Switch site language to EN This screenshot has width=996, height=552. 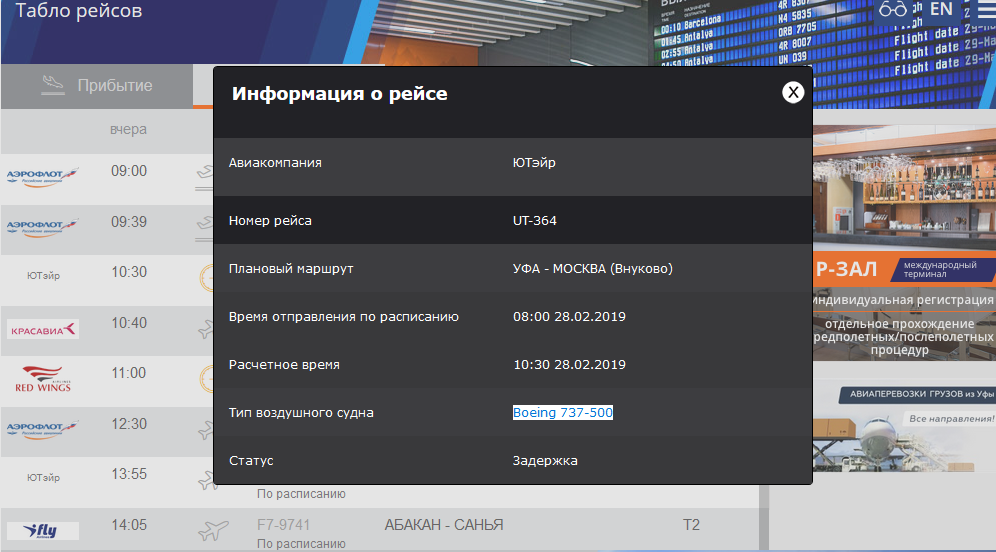941,9
